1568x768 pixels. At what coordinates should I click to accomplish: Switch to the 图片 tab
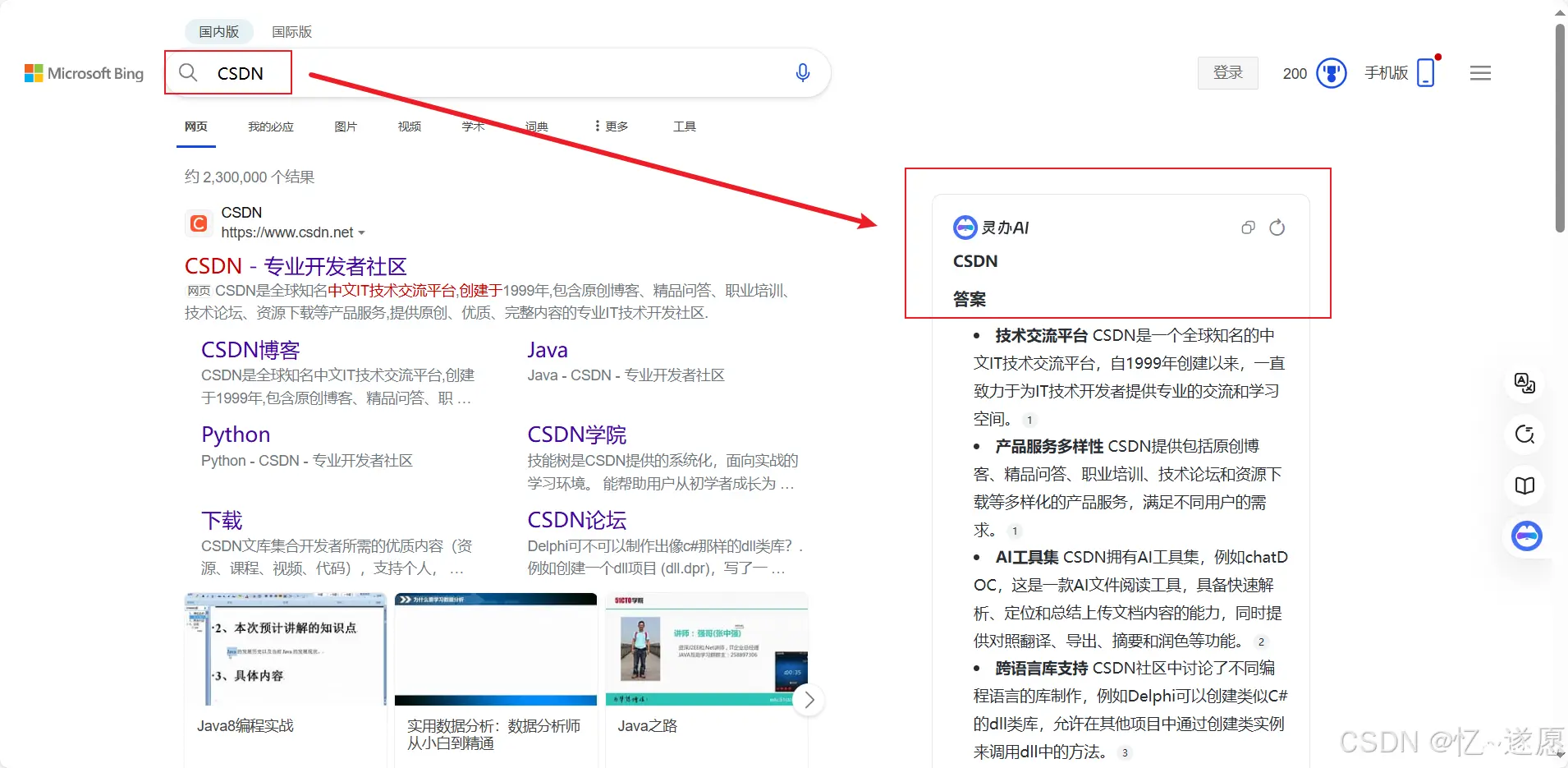[x=346, y=126]
